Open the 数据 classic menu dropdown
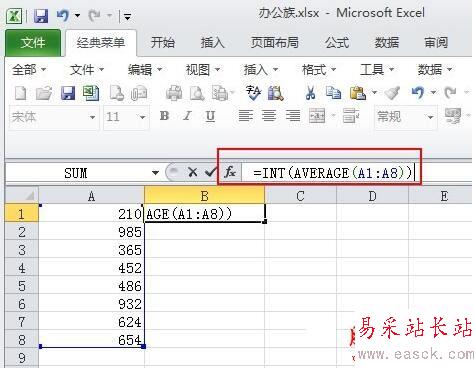The image size is (475, 369). point(435,70)
